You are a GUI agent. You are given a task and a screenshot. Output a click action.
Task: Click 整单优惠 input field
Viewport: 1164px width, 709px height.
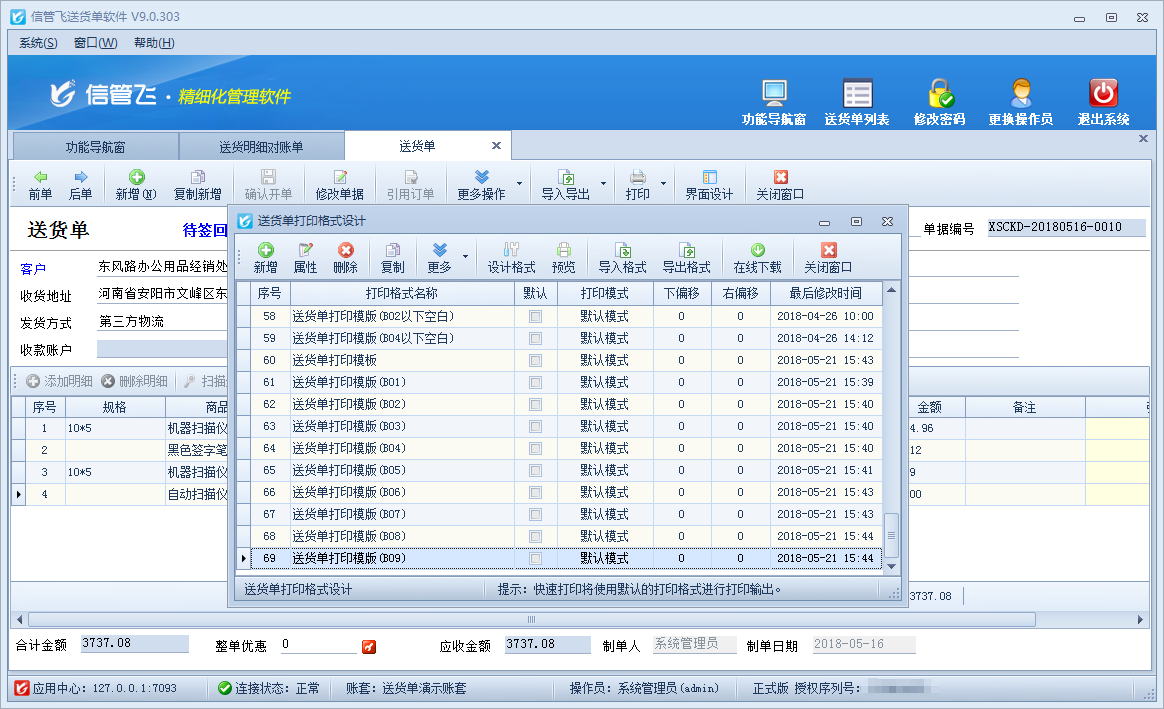[318, 644]
